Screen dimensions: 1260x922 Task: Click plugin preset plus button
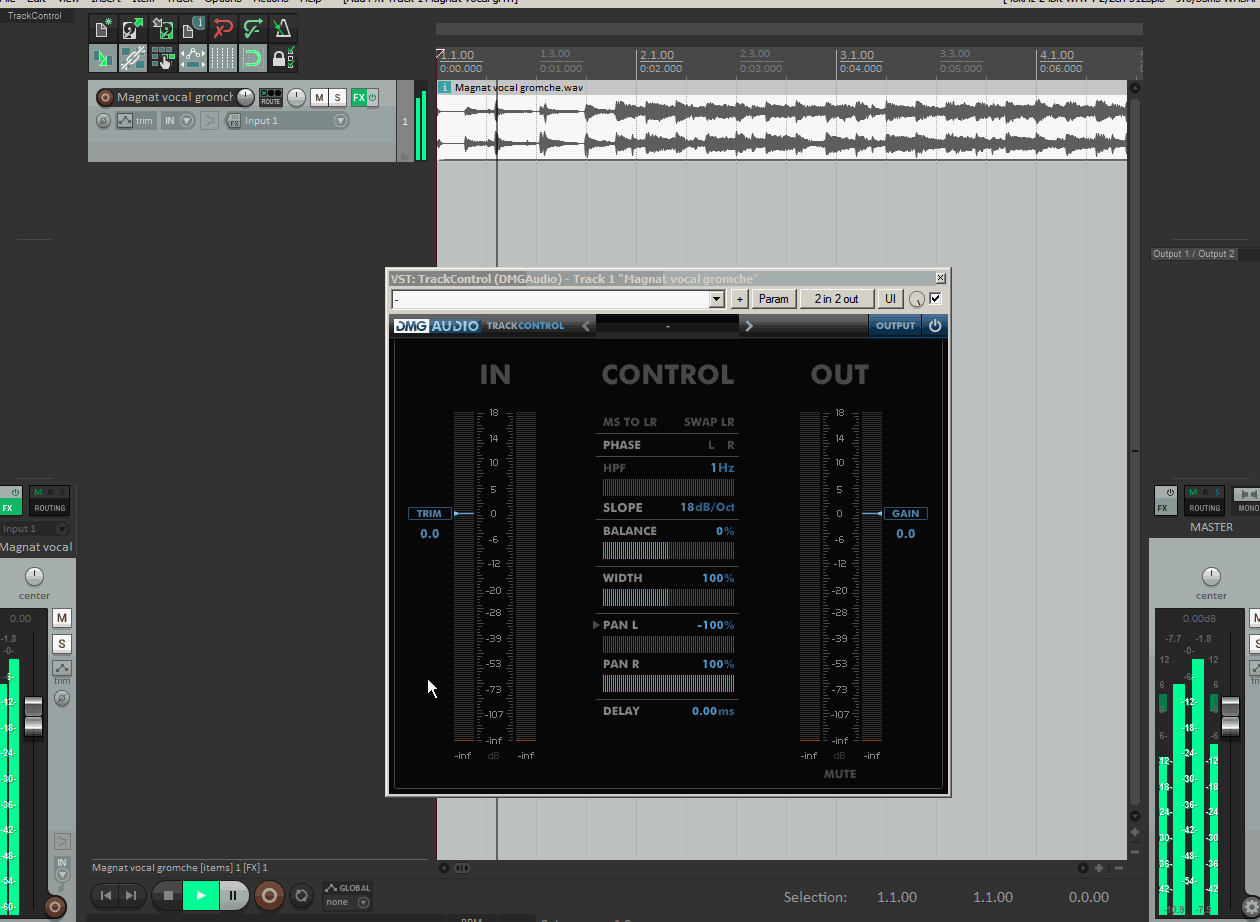[x=740, y=299]
